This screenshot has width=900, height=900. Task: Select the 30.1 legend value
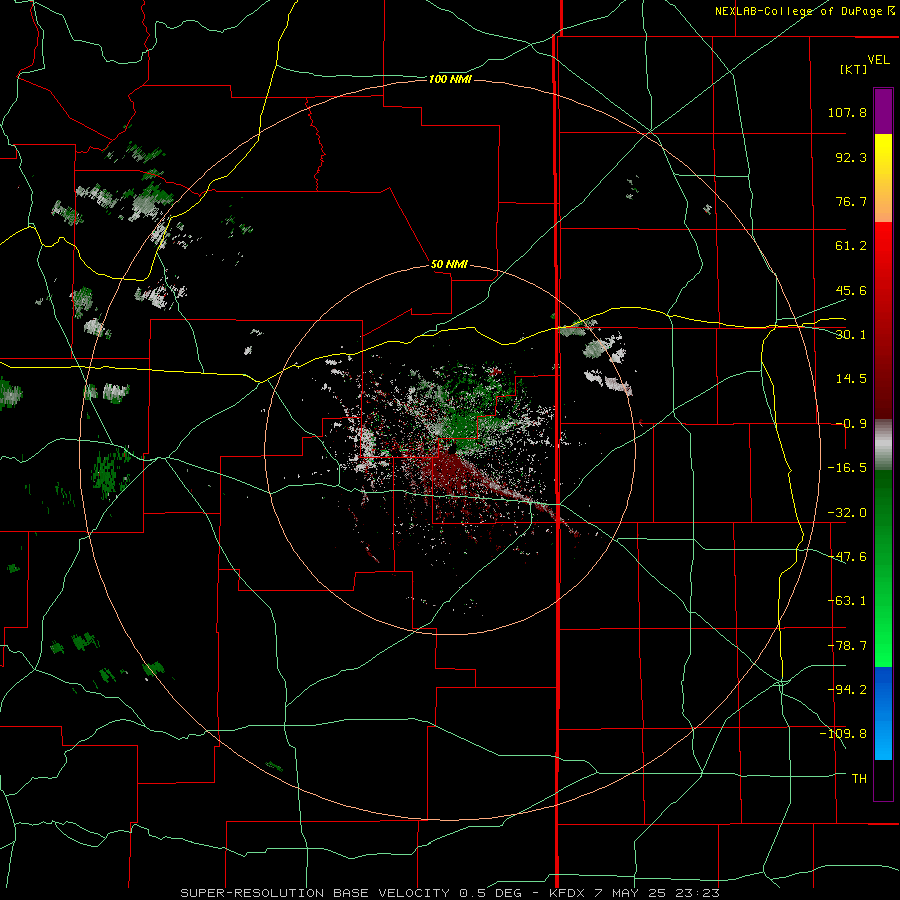coord(851,335)
